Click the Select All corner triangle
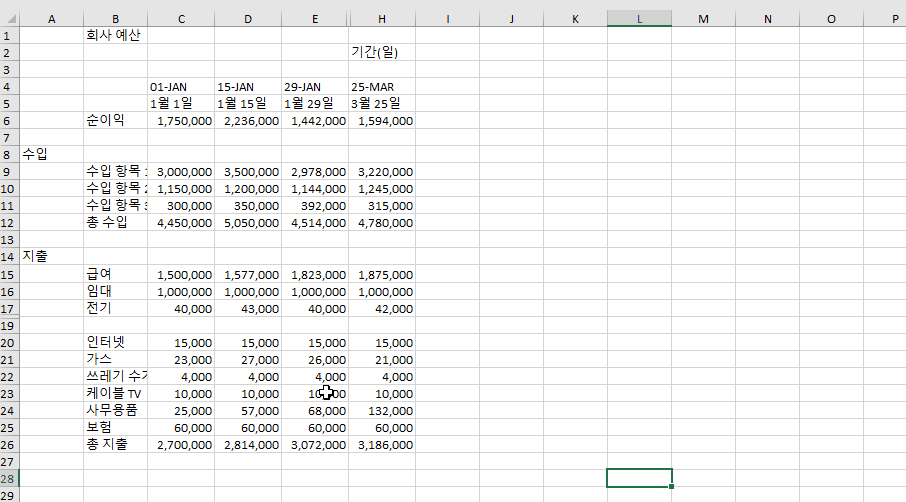 pos(10,19)
